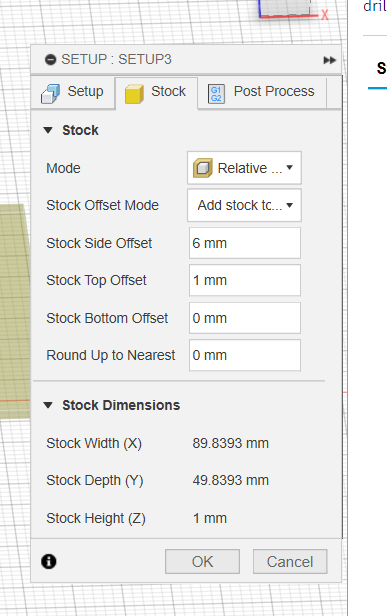Open the Mode dropdown
The image size is (387, 616).
(x=244, y=168)
